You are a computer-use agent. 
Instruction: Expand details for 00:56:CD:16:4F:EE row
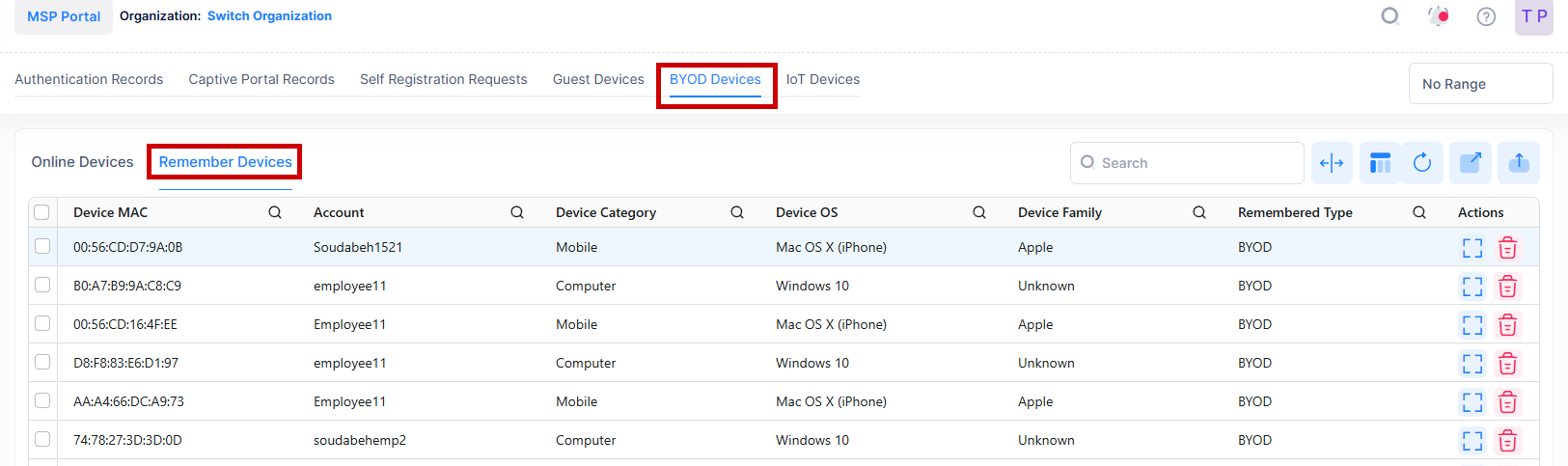click(x=1472, y=325)
